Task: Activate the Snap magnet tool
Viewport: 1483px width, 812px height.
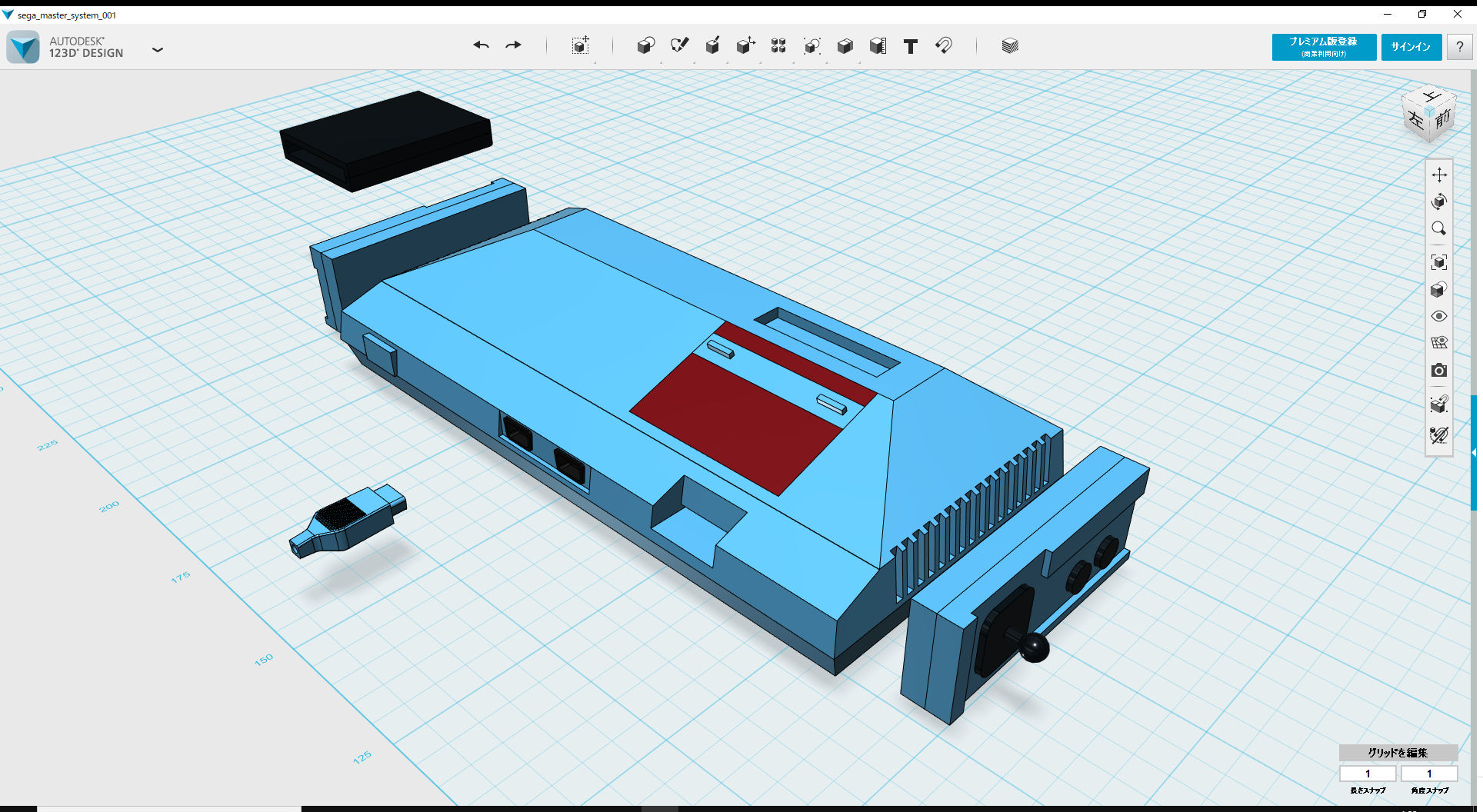Action: coord(944,46)
